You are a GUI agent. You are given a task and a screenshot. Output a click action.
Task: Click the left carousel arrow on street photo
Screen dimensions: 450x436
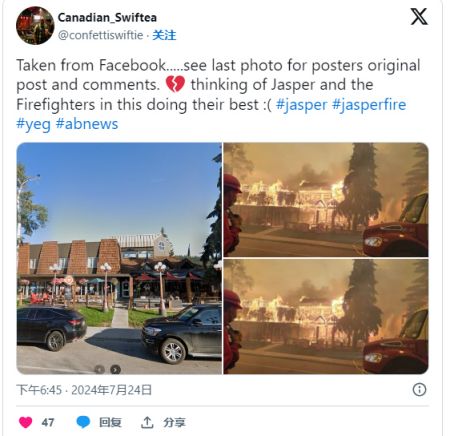pos(99,369)
